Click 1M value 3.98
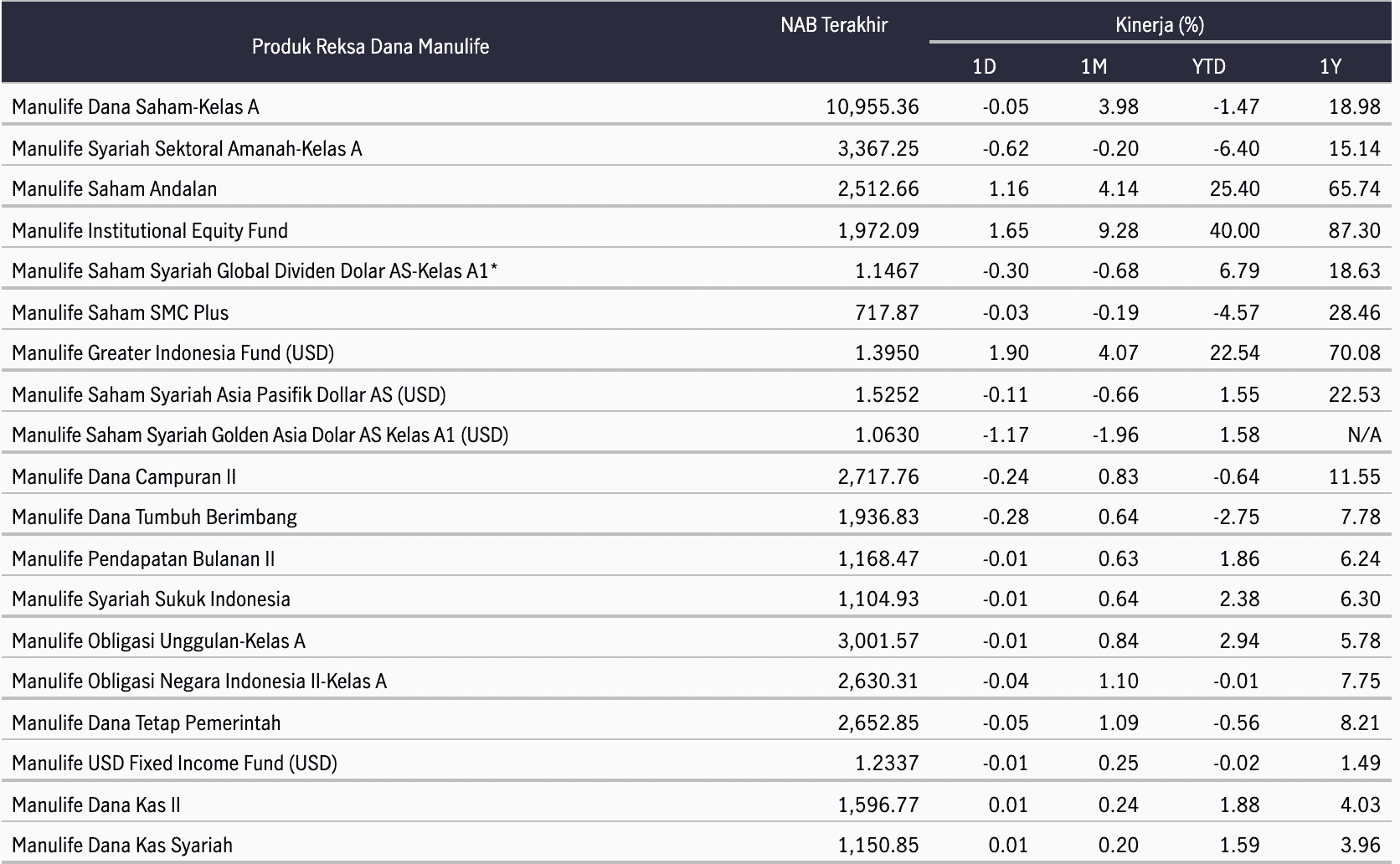1400x864 pixels. [1119, 106]
